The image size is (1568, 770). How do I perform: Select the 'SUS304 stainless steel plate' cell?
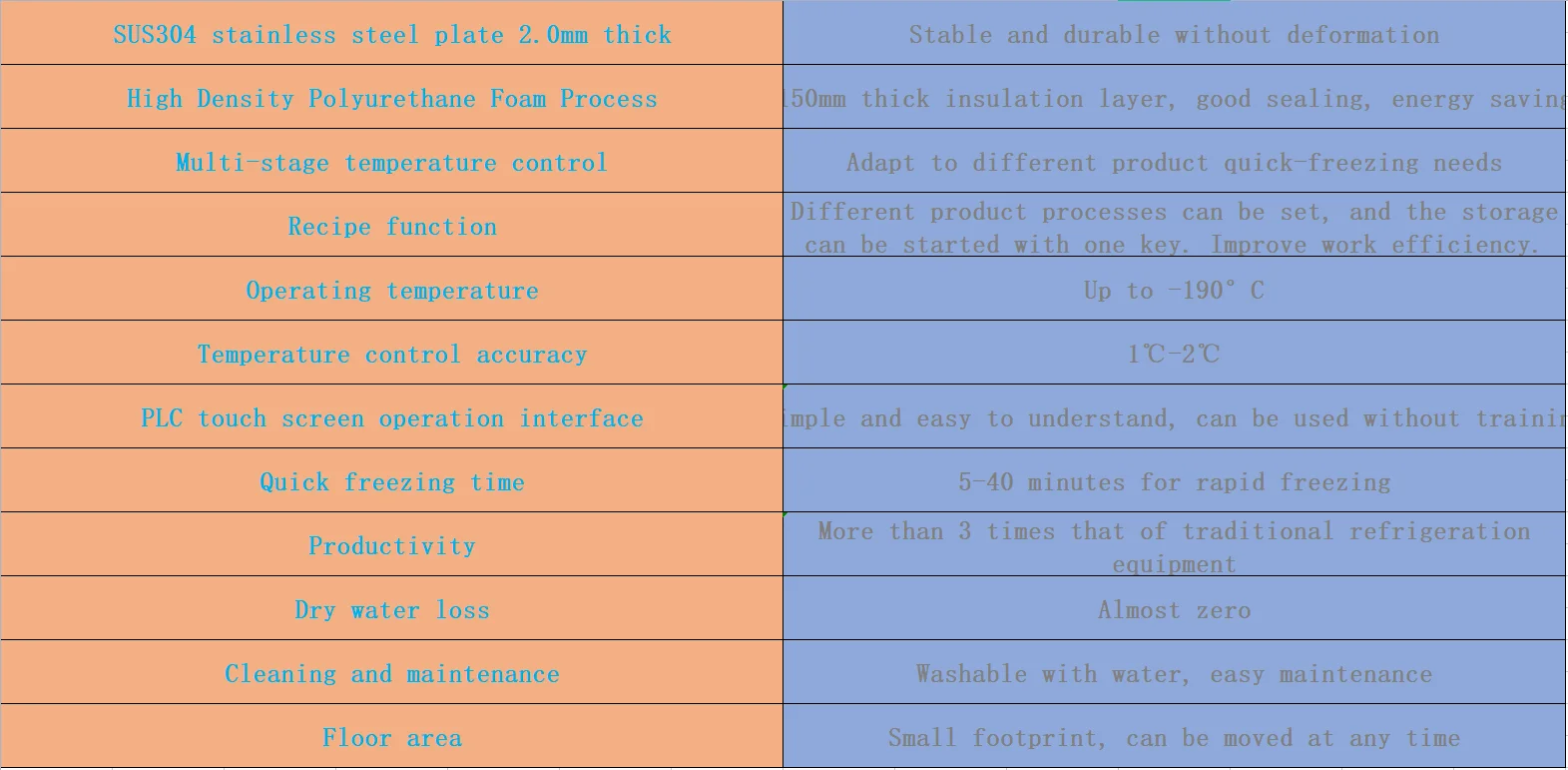(391, 33)
